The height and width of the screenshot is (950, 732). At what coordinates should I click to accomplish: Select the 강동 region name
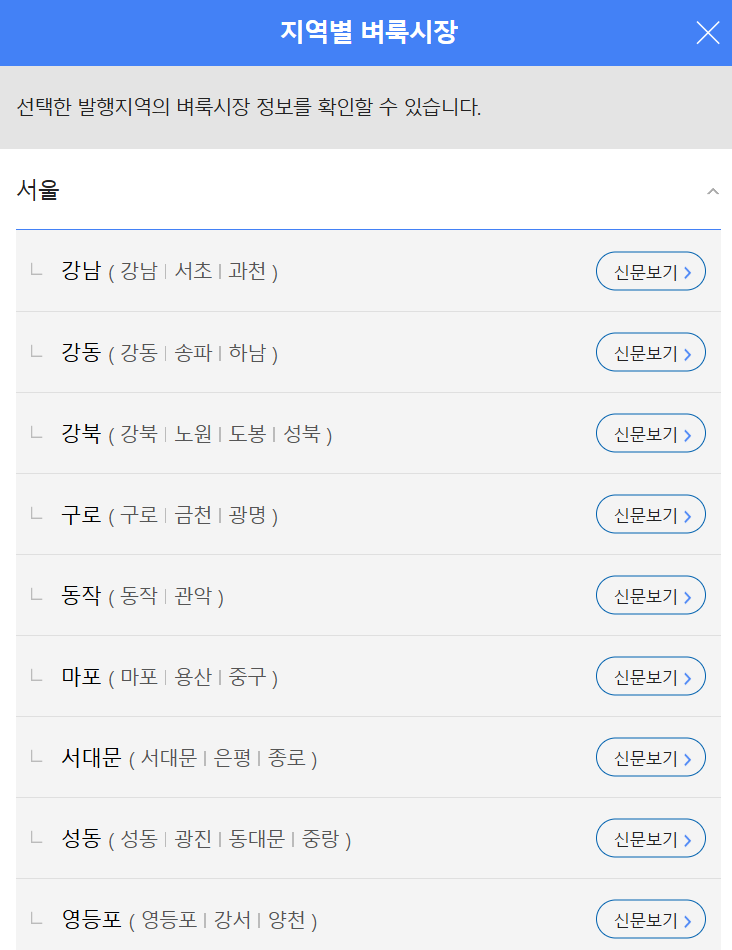click(81, 352)
